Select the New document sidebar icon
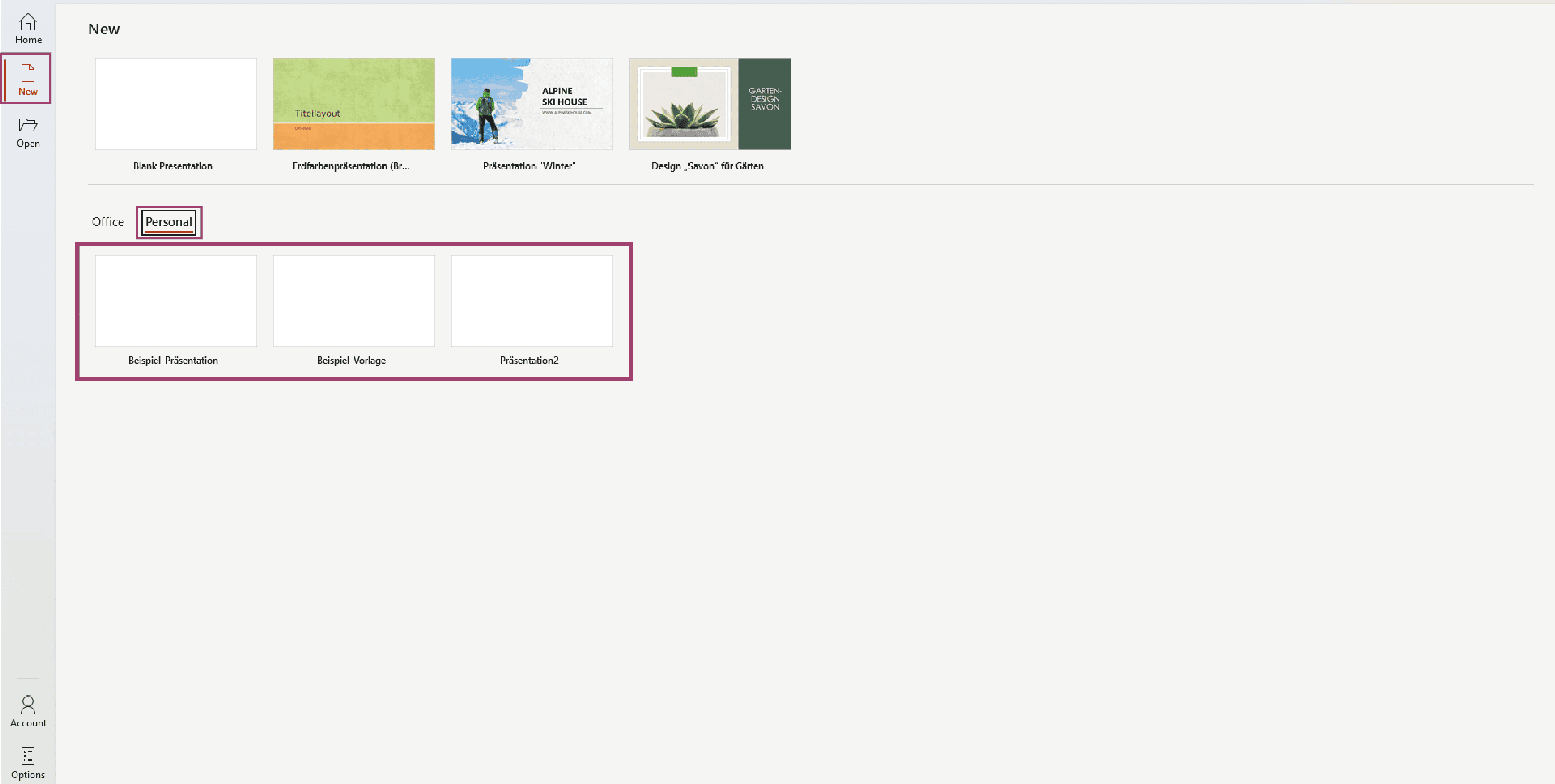 point(27,79)
